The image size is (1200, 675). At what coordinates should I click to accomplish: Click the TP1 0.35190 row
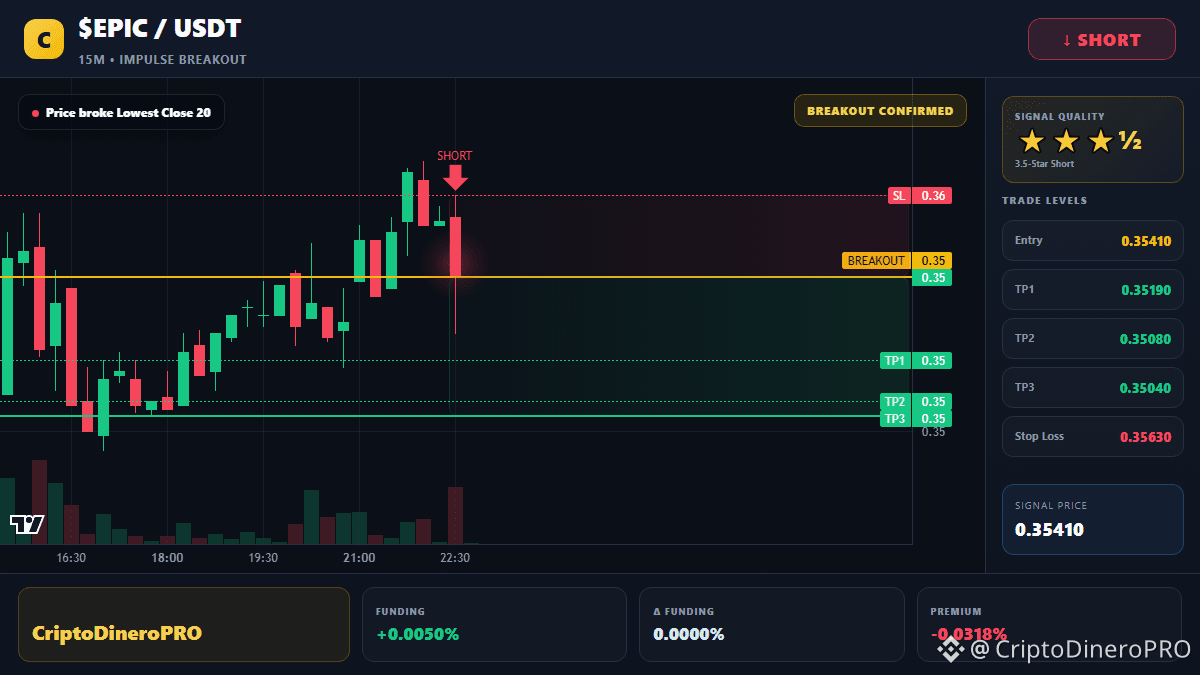click(x=1093, y=289)
